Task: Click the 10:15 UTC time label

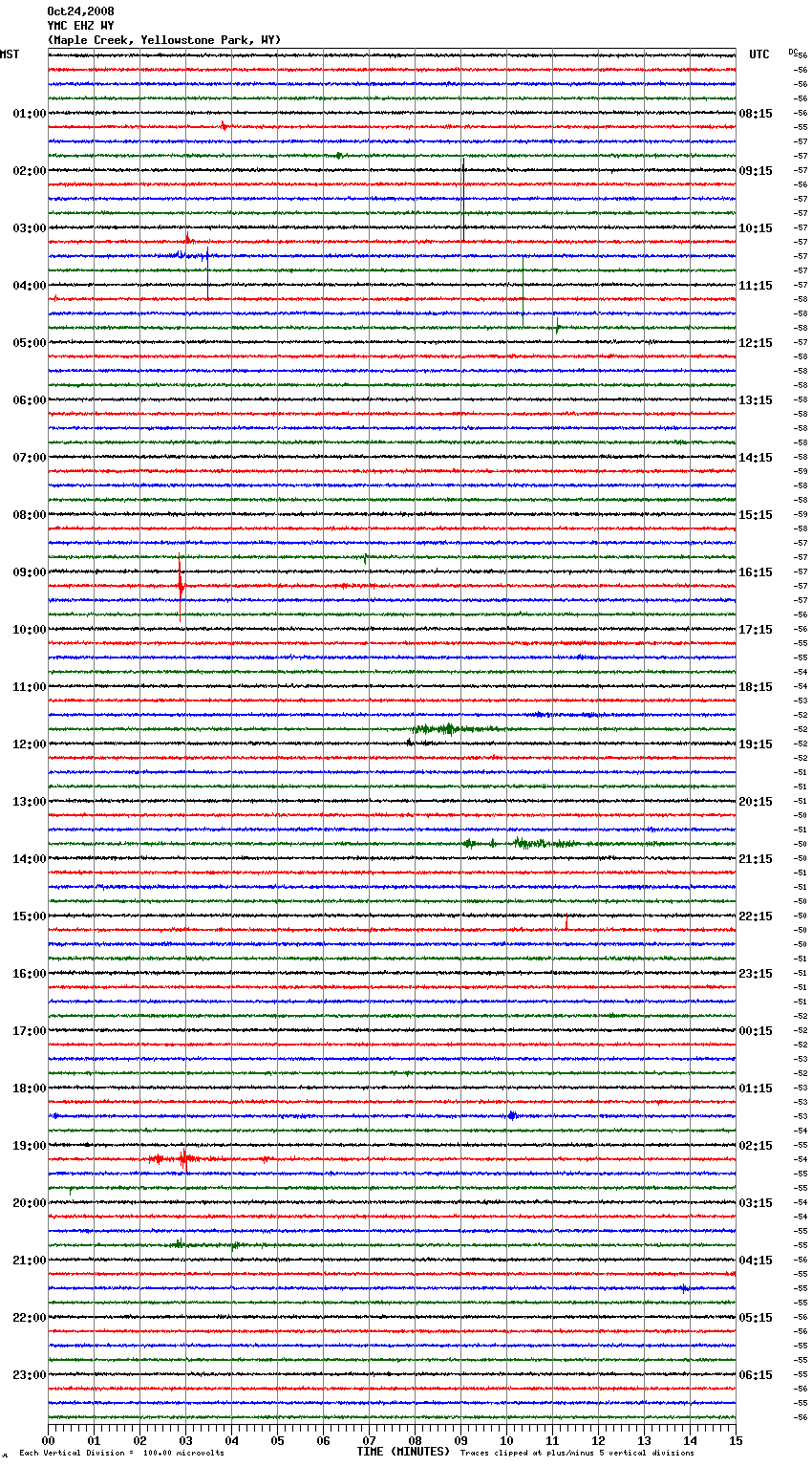Action: 756,228
